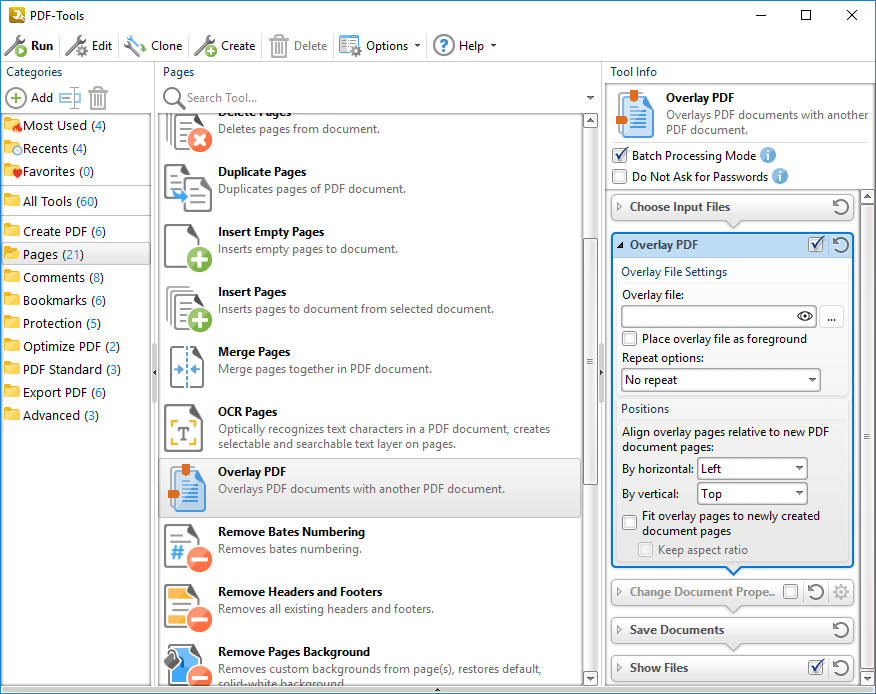The image size is (876, 694).
Task: Enable Change Document Properties checkbox
Action: (x=791, y=591)
